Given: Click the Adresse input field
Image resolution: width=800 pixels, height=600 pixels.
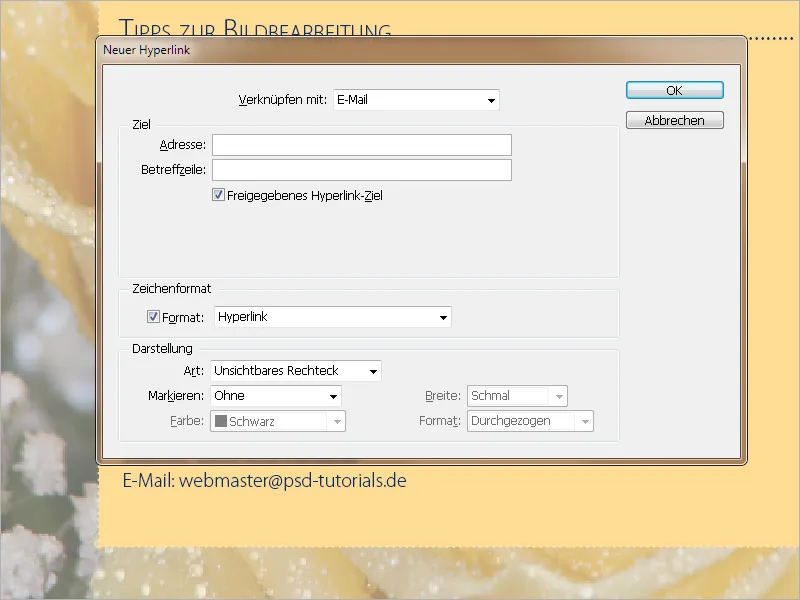Looking at the screenshot, I should click(x=362, y=145).
